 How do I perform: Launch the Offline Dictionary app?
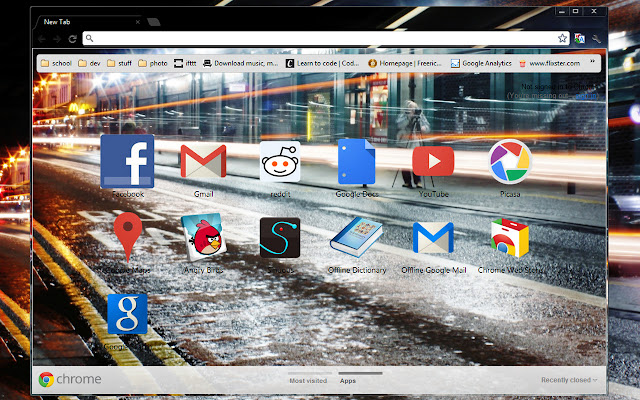click(x=356, y=237)
